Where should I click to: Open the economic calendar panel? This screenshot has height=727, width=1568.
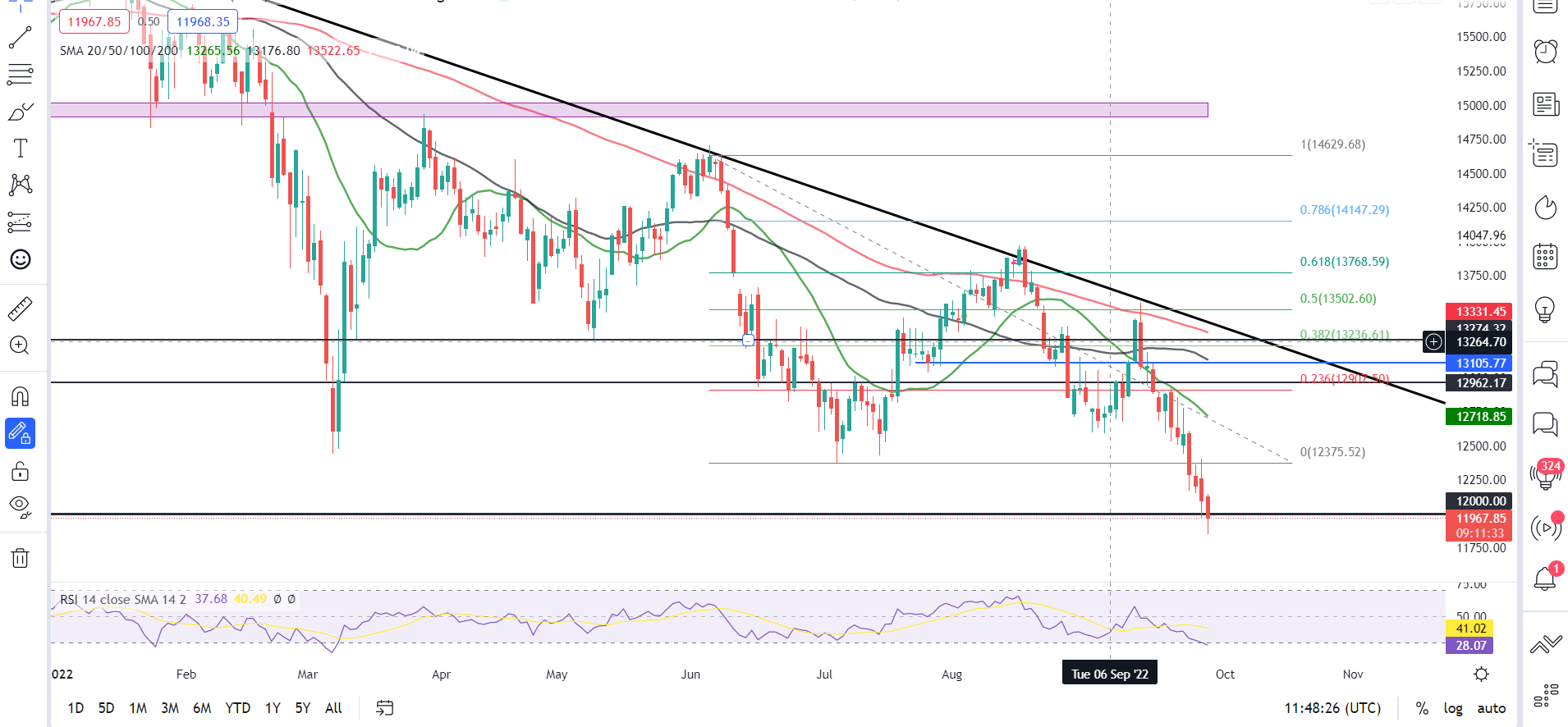pyautogui.click(x=1546, y=257)
